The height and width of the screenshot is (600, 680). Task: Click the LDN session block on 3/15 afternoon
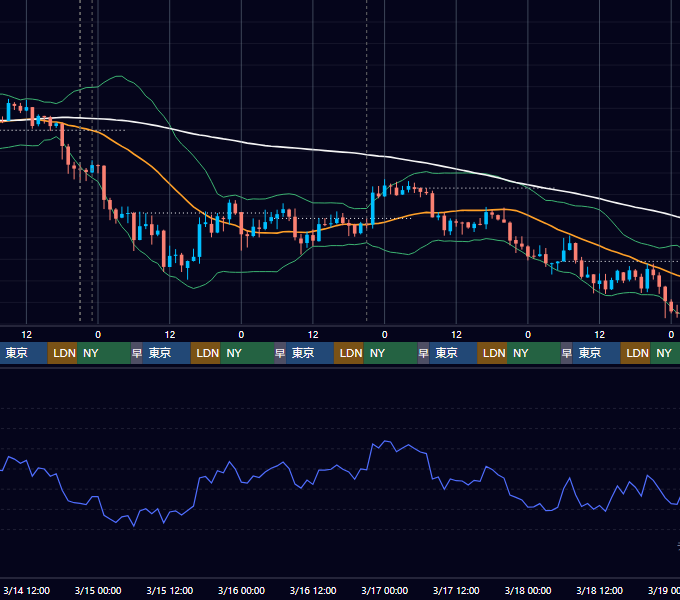click(x=206, y=353)
